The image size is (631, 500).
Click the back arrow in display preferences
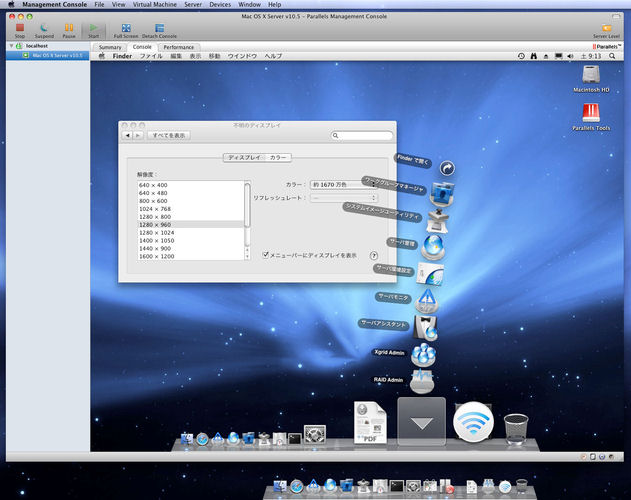128,135
